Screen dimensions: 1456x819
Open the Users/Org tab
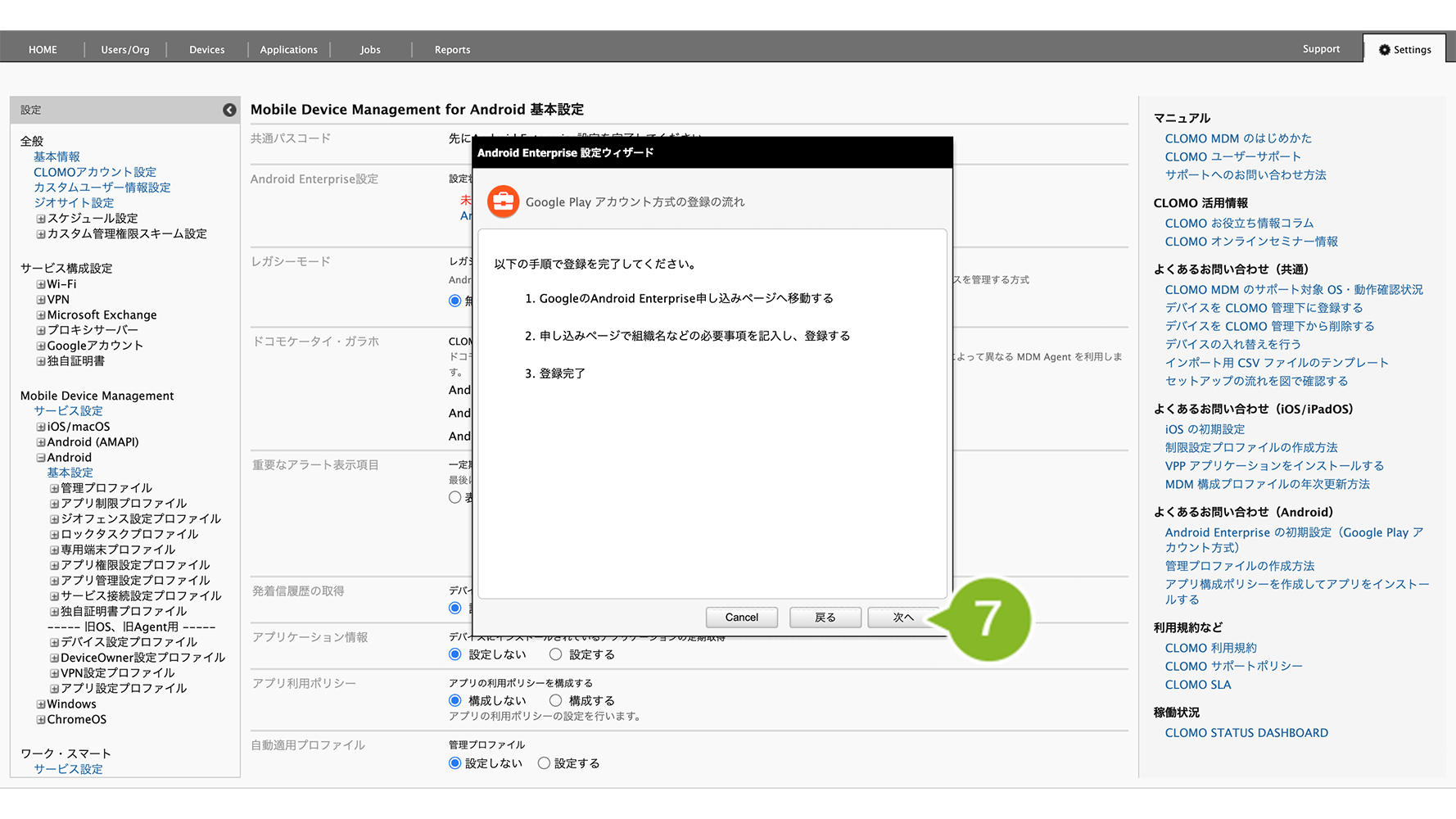125,50
